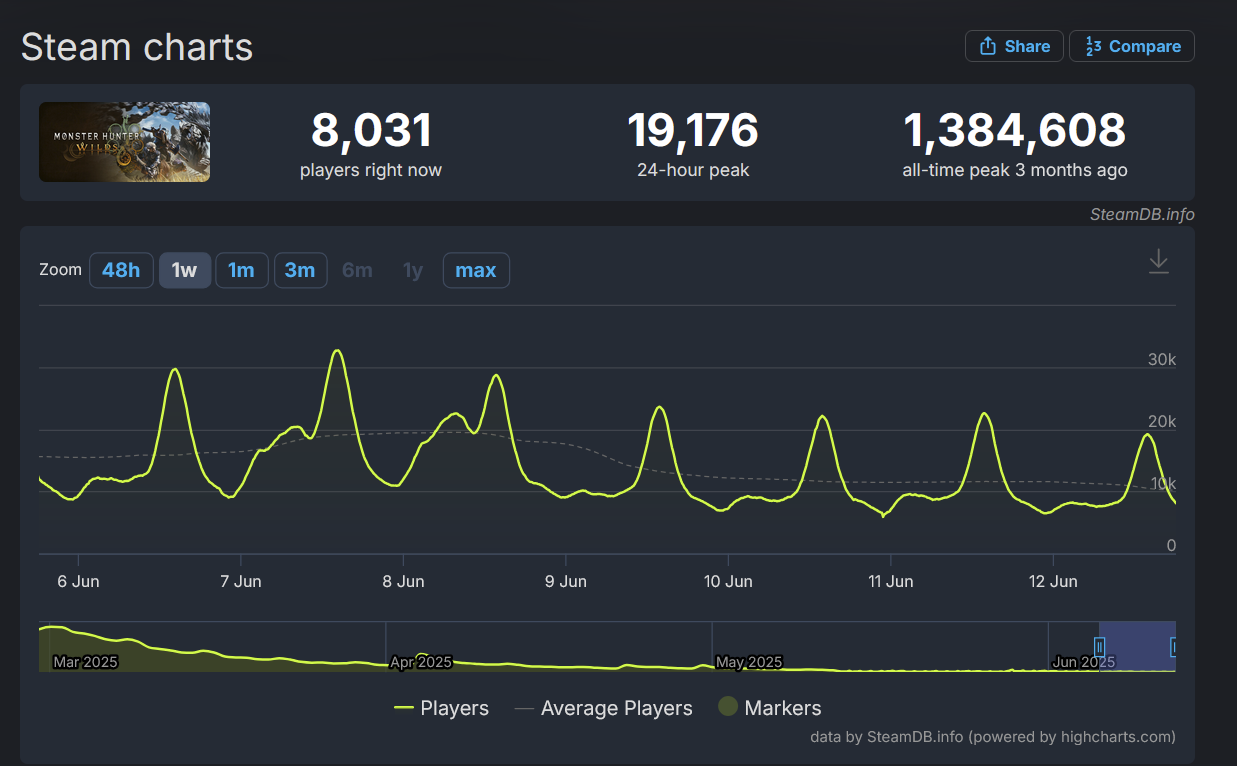Click the 9 Jun axis label
The width and height of the screenshot is (1237, 766).
[566, 581]
